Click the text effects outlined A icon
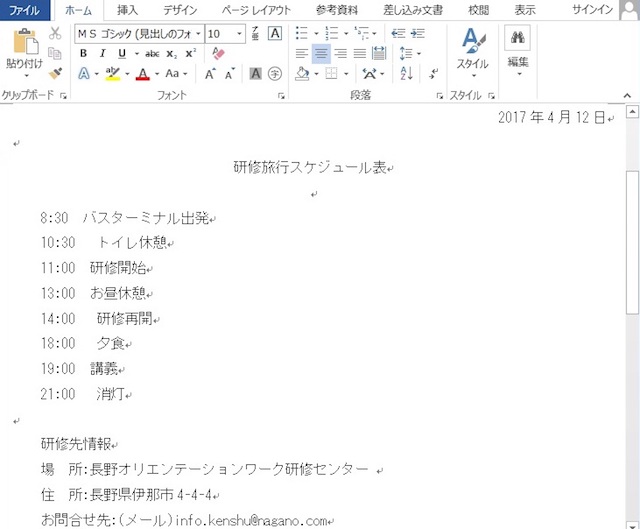The image size is (640, 529). click(x=84, y=73)
